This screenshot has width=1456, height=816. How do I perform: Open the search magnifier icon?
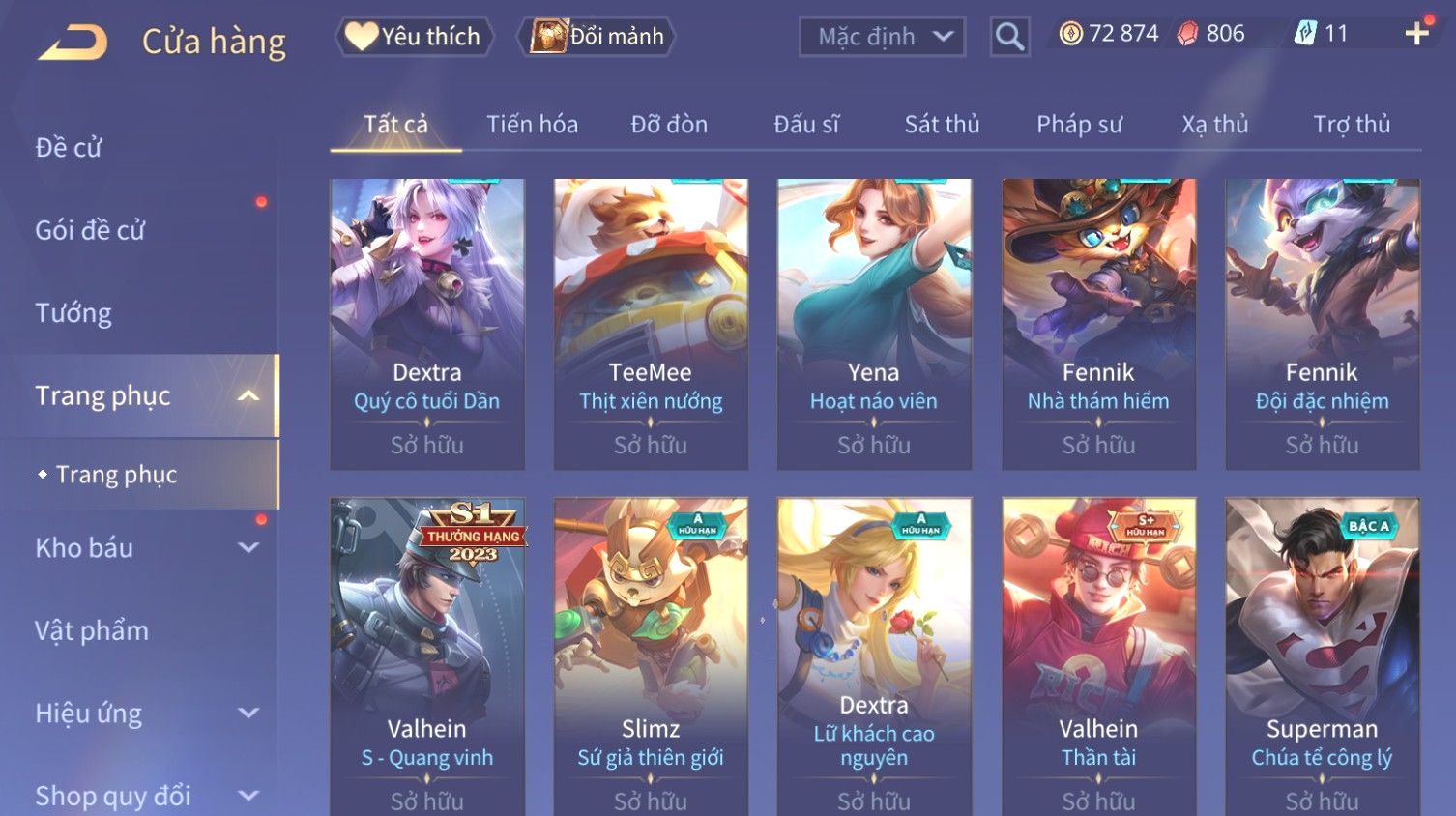coord(1009,37)
